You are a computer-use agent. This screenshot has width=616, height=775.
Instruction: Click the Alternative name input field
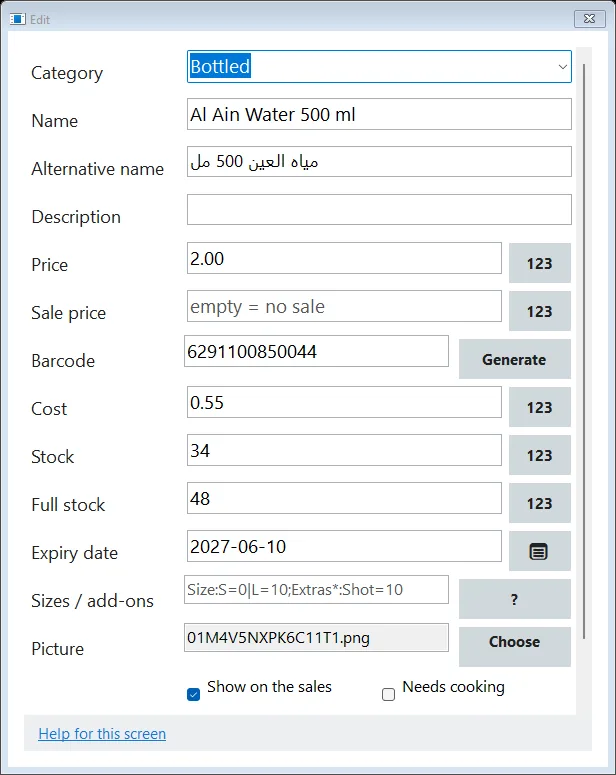(379, 162)
